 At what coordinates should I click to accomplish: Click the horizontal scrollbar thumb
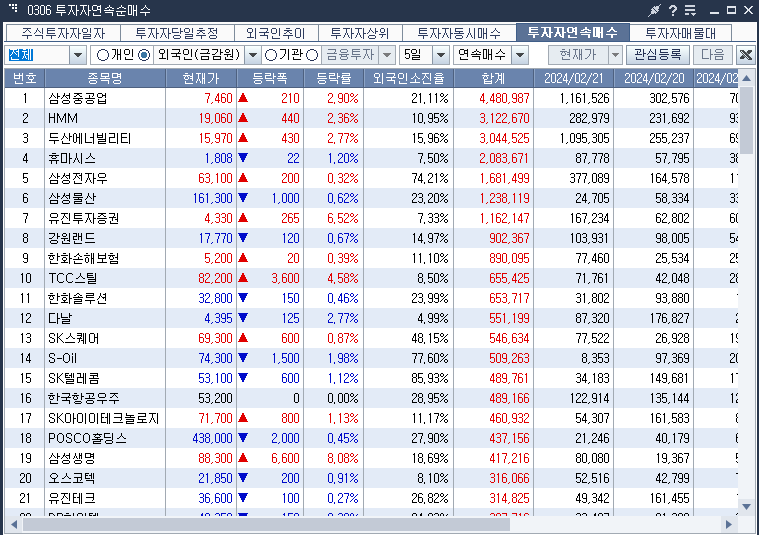(x=266, y=524)
